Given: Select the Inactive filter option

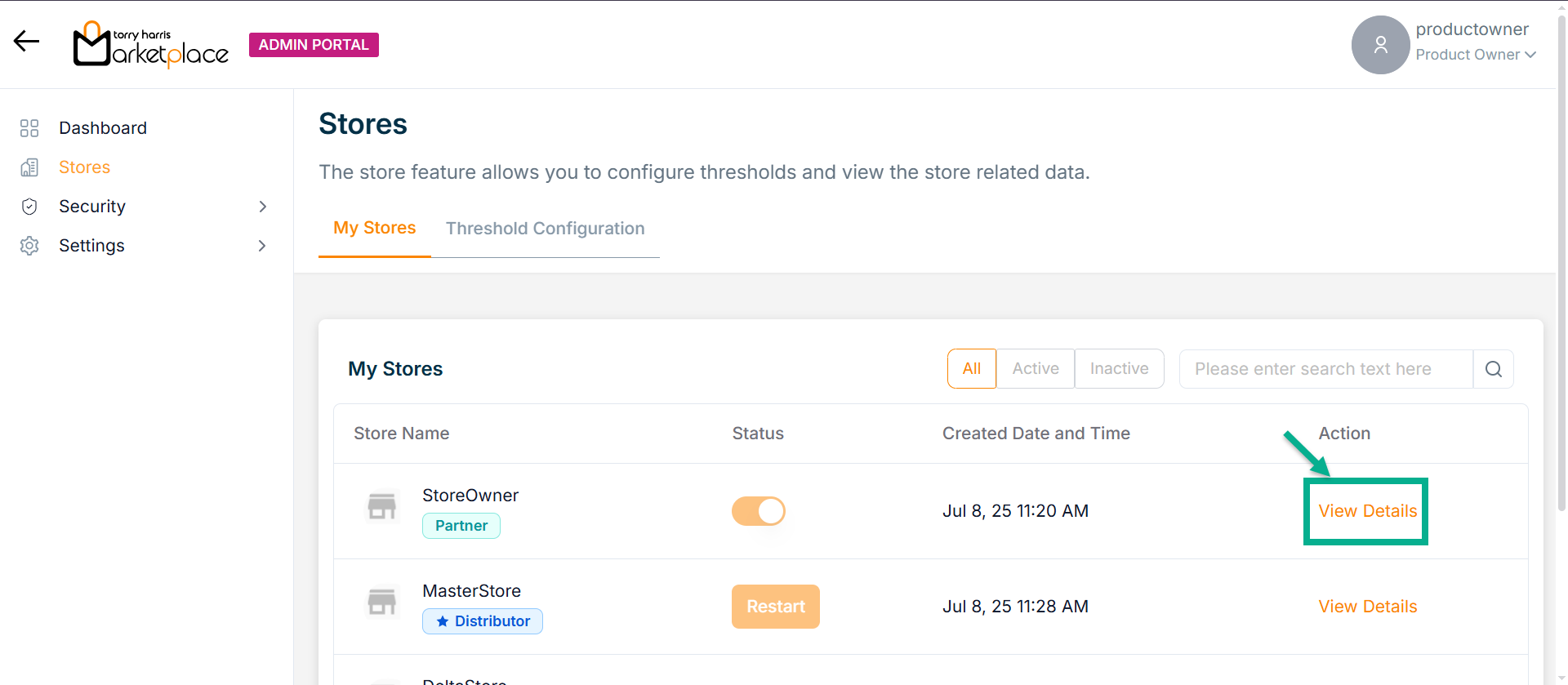Looking at the screenshot, I should pos(1119,369).
